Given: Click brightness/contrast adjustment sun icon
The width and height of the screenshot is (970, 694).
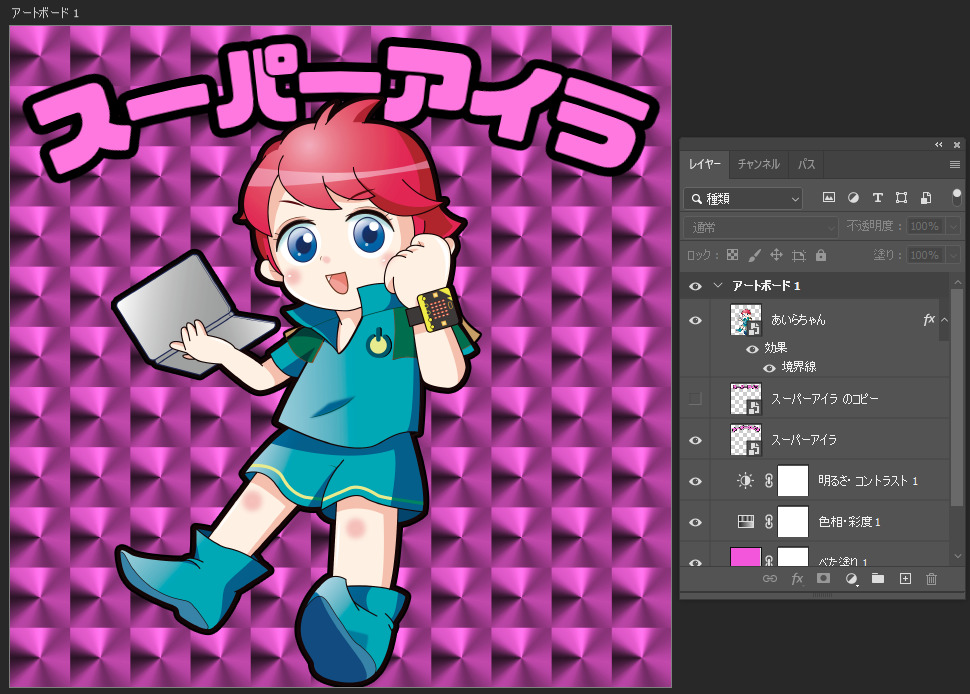Looking at the screenshot, I should [x=745, y=481].
